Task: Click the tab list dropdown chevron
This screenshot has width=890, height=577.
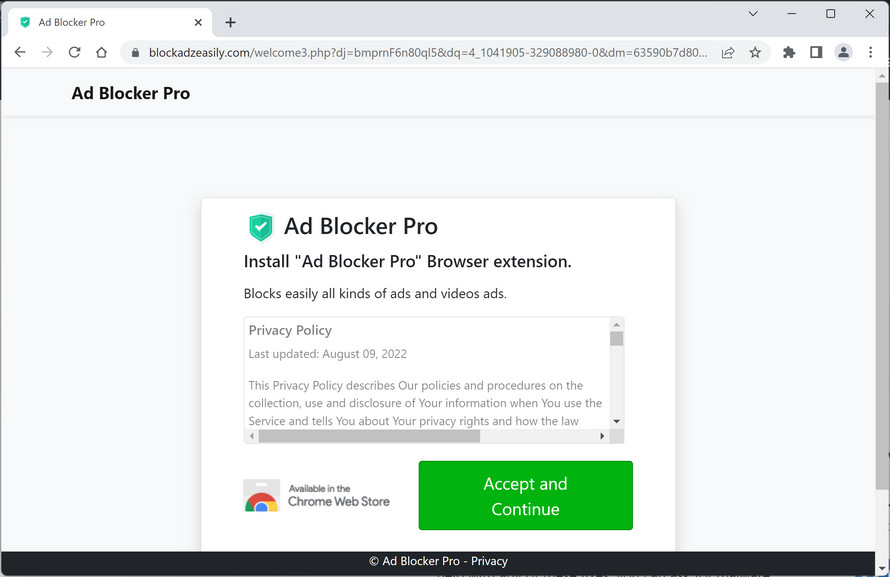Action: 753,14
